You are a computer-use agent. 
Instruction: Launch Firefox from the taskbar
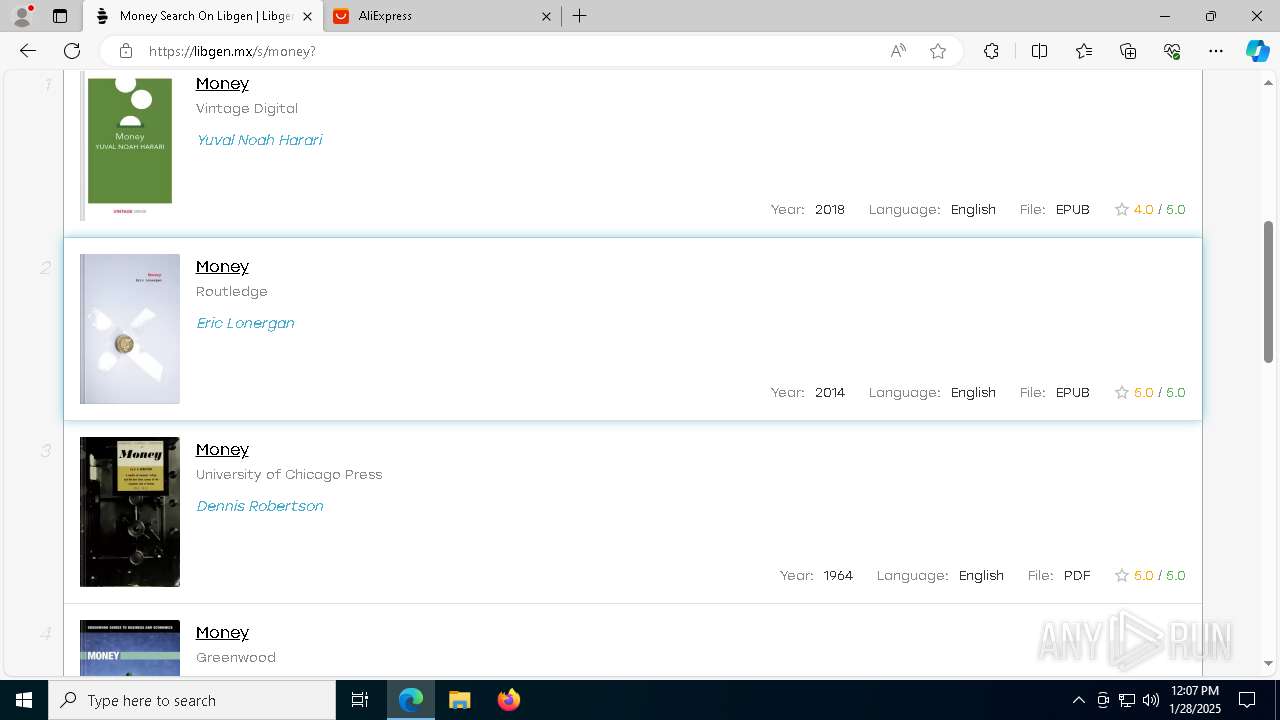coord(509,700)
